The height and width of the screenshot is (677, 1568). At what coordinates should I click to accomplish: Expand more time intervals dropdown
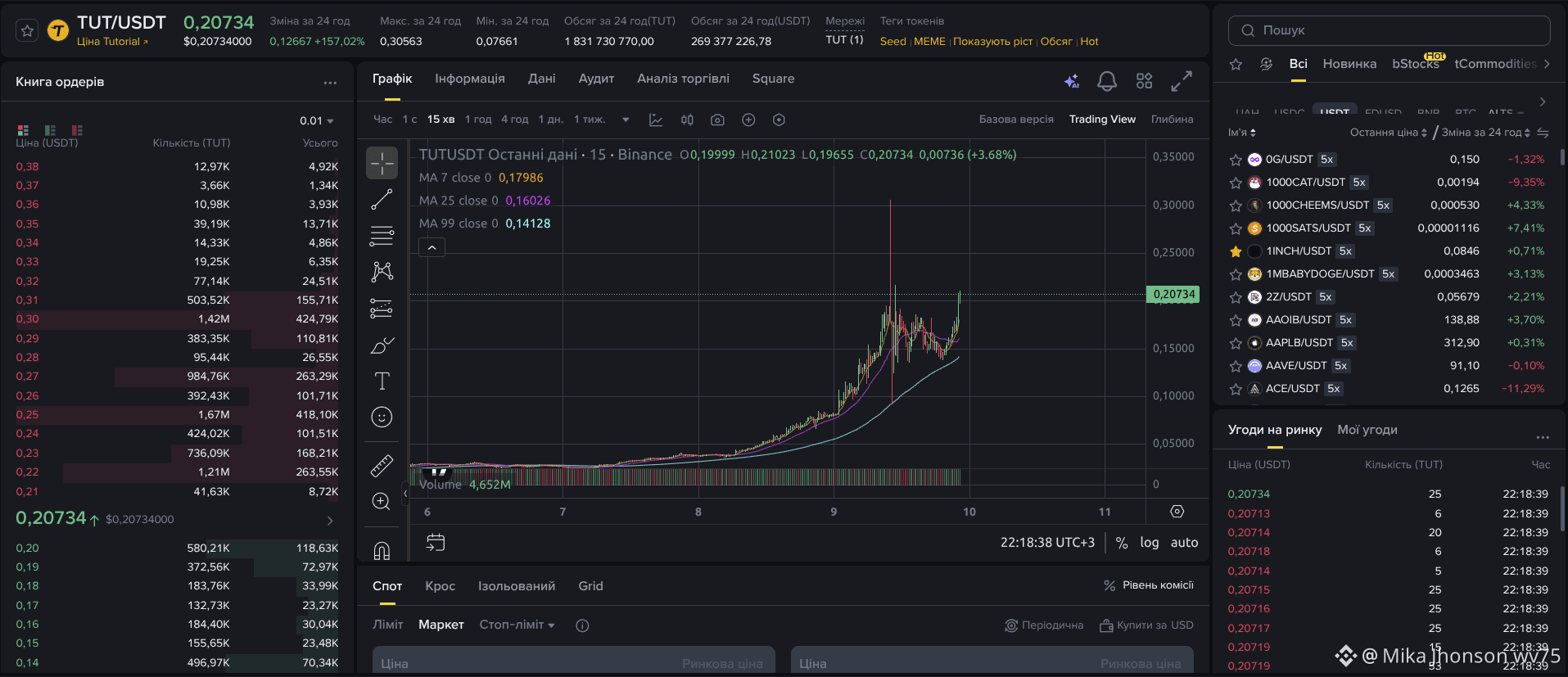pos(626,120)
